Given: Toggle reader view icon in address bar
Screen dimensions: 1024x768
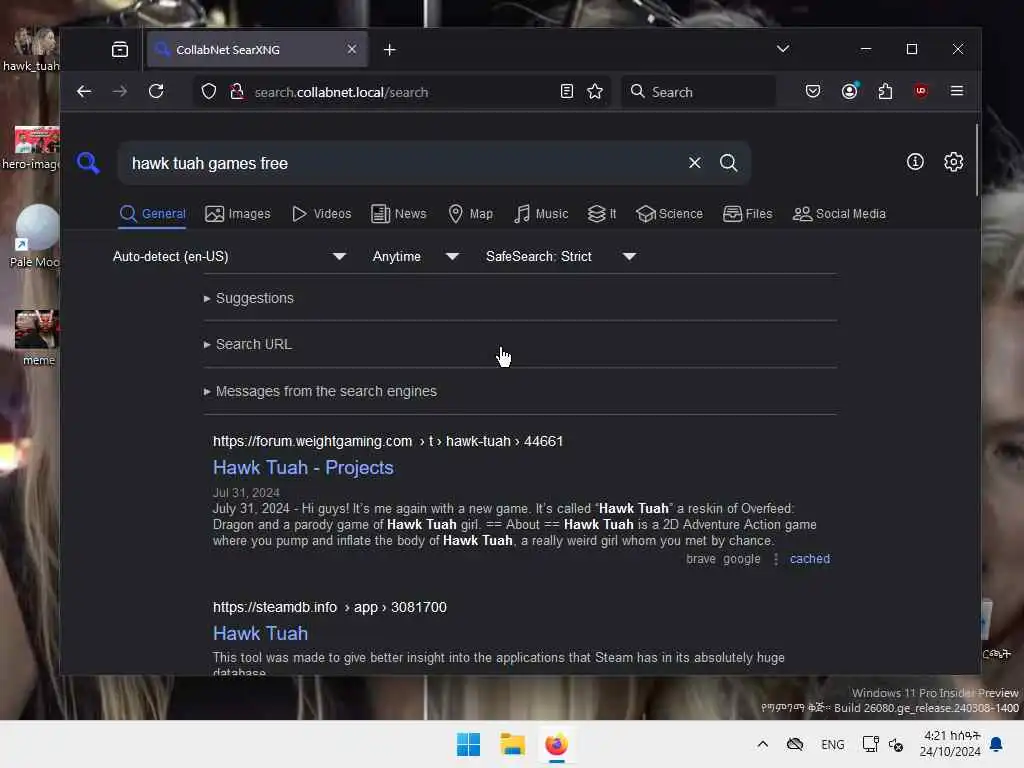Looking at the screenshot, I should coord(566,91).
